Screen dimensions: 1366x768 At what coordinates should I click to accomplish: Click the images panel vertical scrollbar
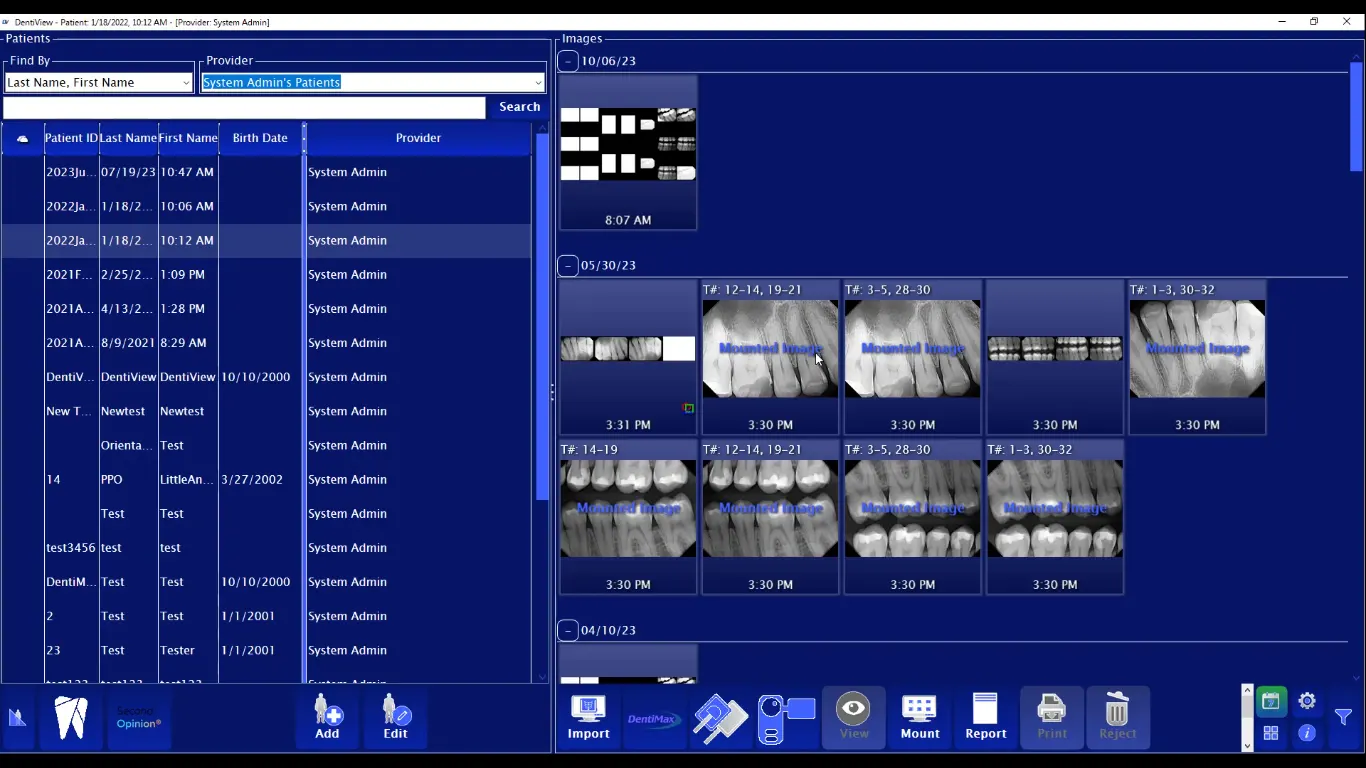pos(1356,115)
